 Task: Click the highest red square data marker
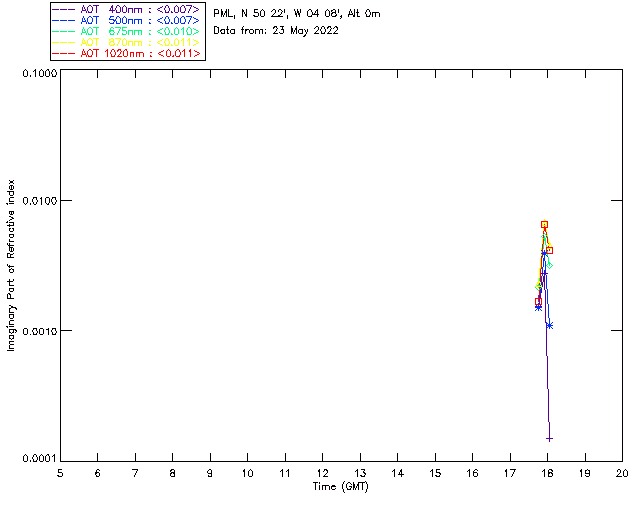coord(544,225)
